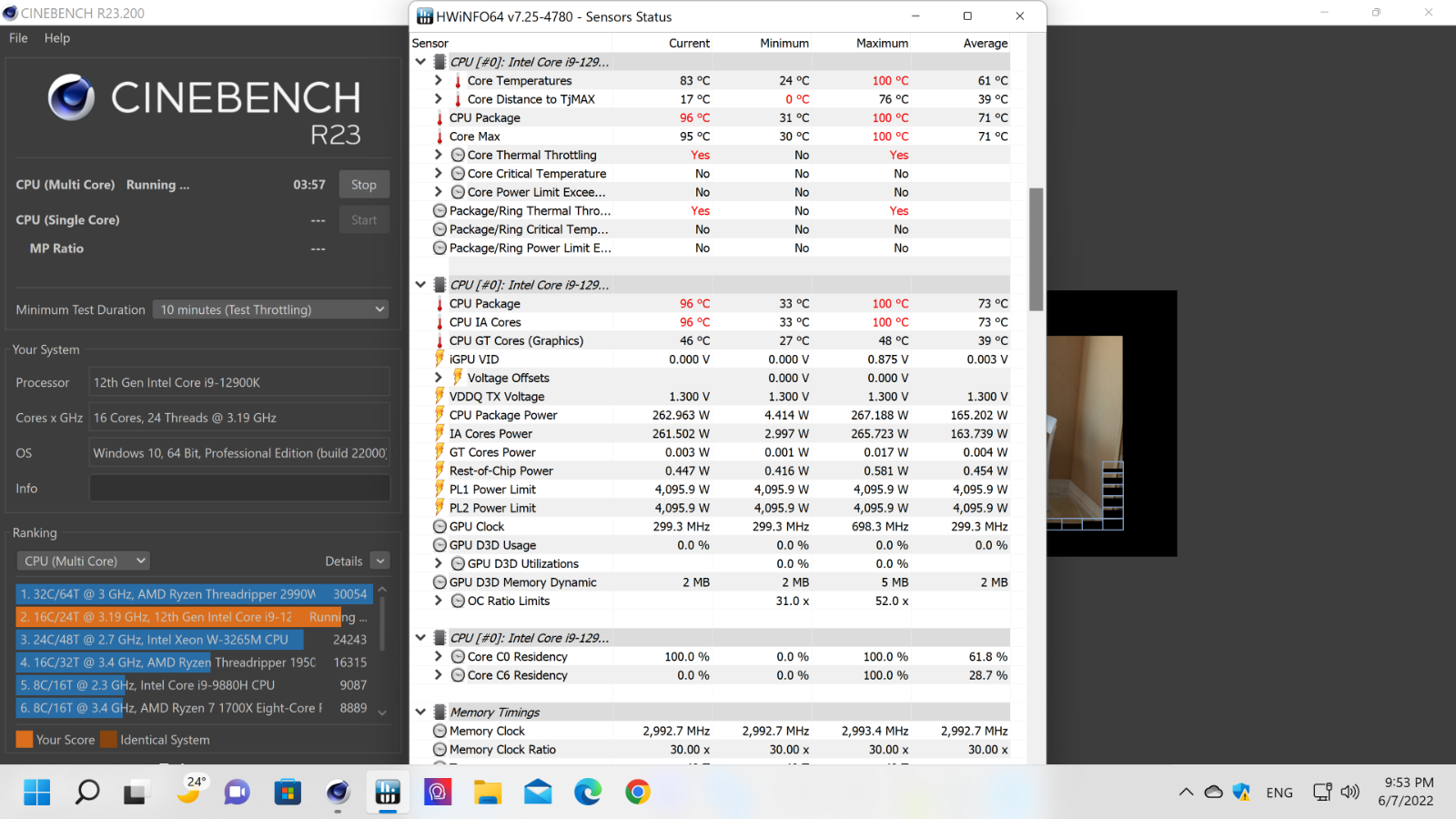Switch to Cinebench taskbar icon
Viewport: 1456px width, 819px height.
(x=338, y=793)
